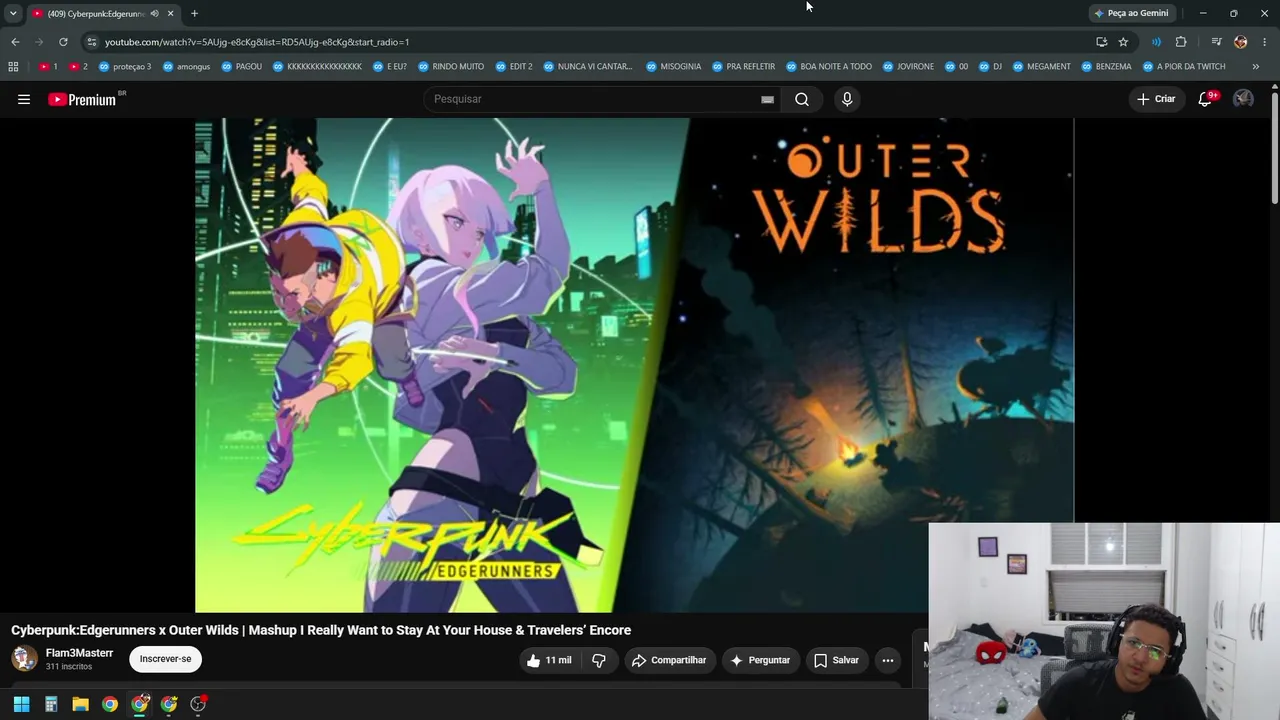This screenshot has width=1280, height=720.
Task: Open the 'BENZEMA' bookmark
Action: (x=1106, y=67)
